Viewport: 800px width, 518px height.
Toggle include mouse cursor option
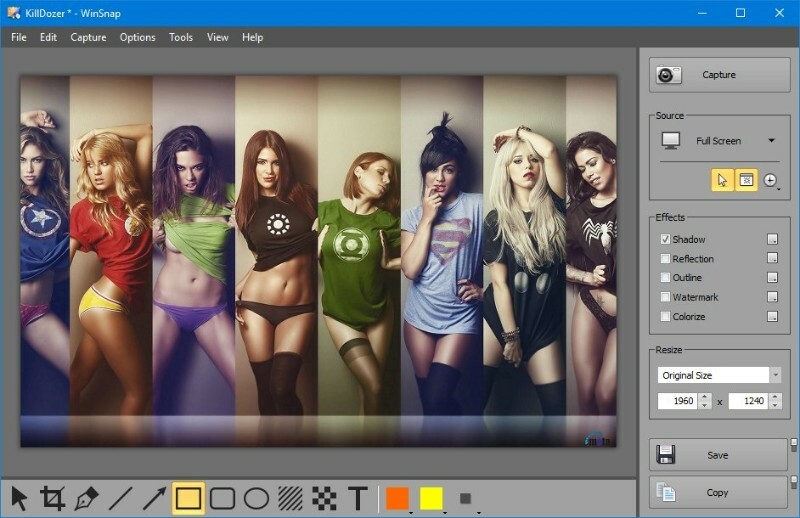722,180
